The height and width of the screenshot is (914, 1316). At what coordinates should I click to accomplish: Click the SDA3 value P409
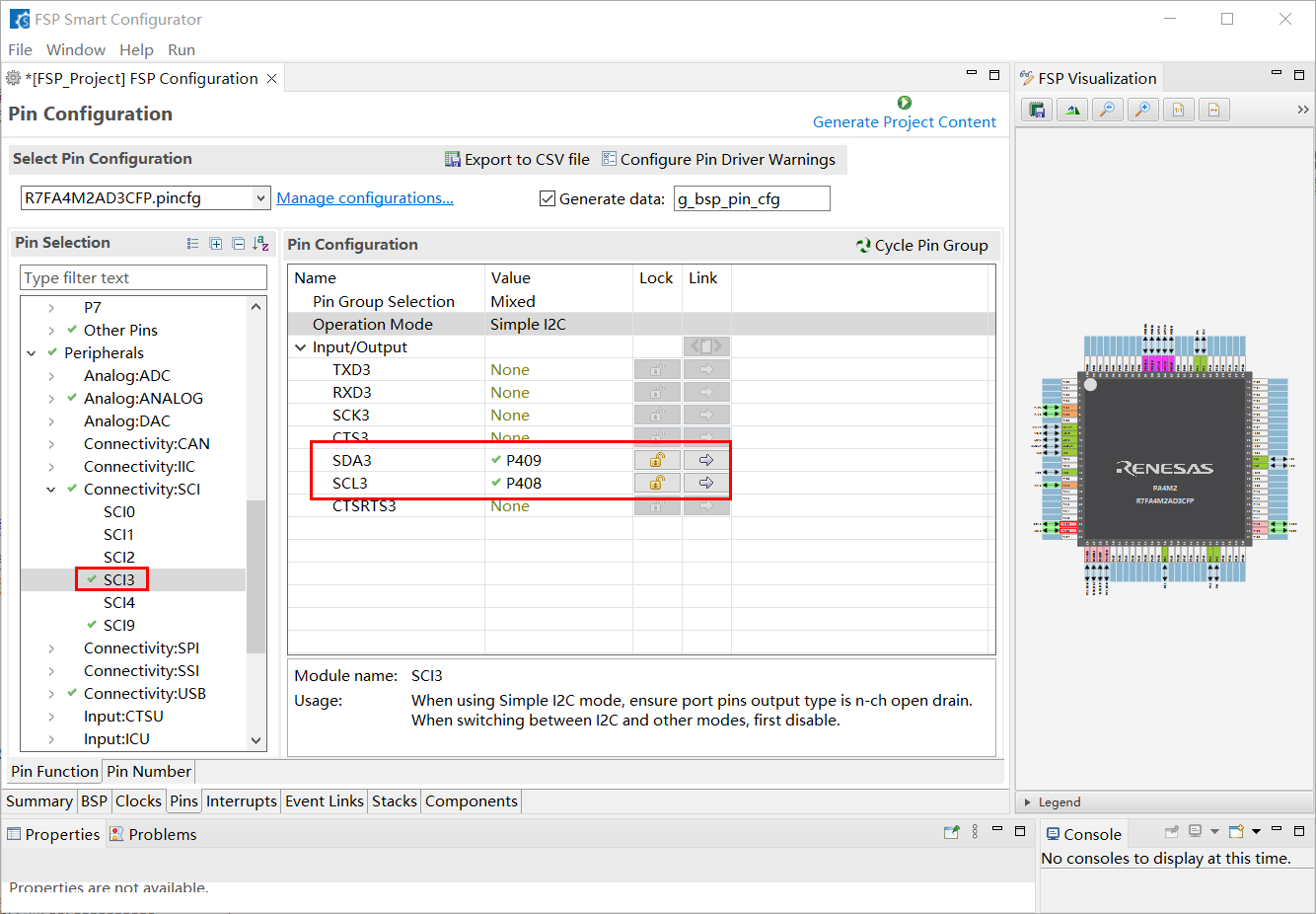[x=524, y=460]
